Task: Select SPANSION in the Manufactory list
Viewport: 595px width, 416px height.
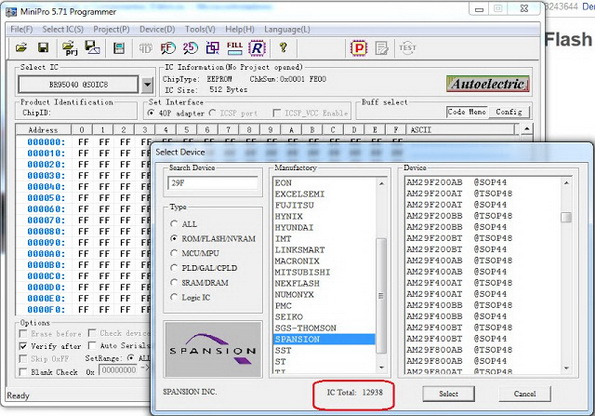Action: coord(324,339)
